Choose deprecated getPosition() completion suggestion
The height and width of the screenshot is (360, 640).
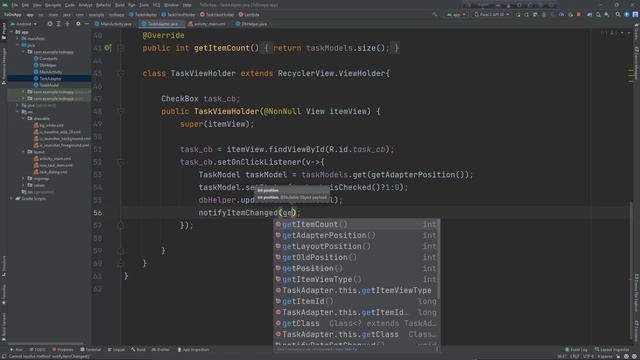point(356,268)
